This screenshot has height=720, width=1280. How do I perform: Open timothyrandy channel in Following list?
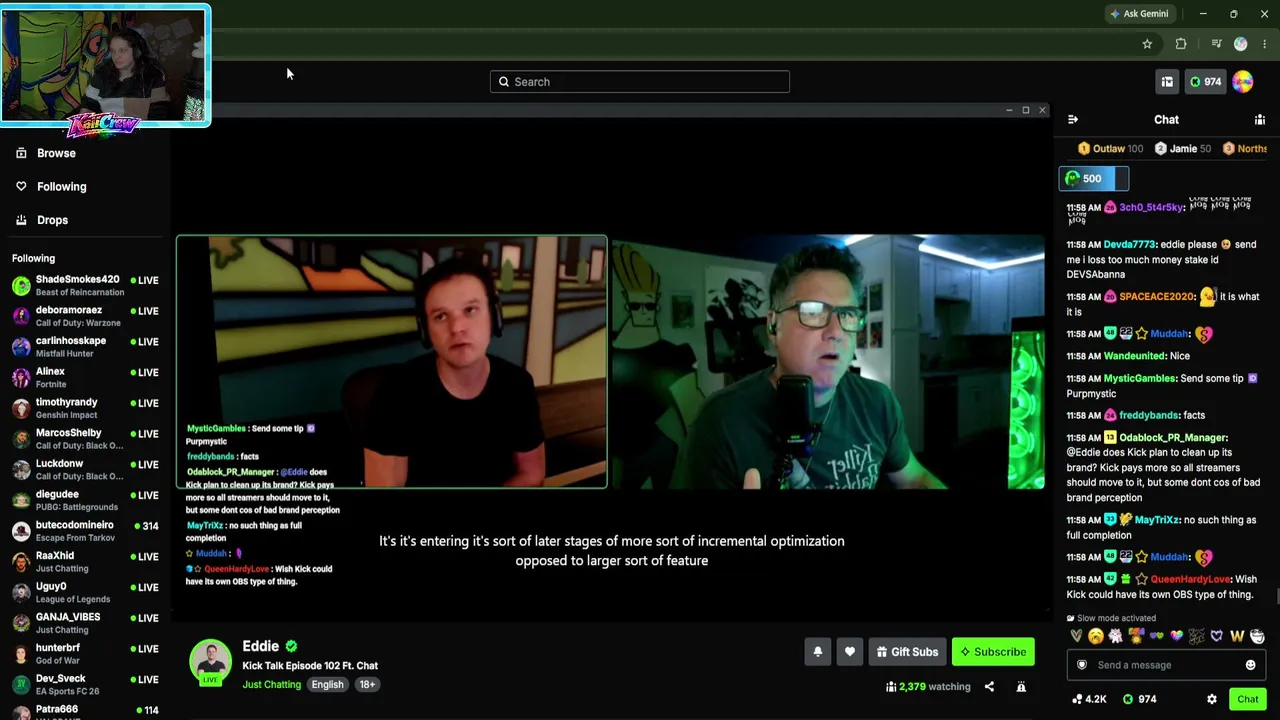[86, 409]
